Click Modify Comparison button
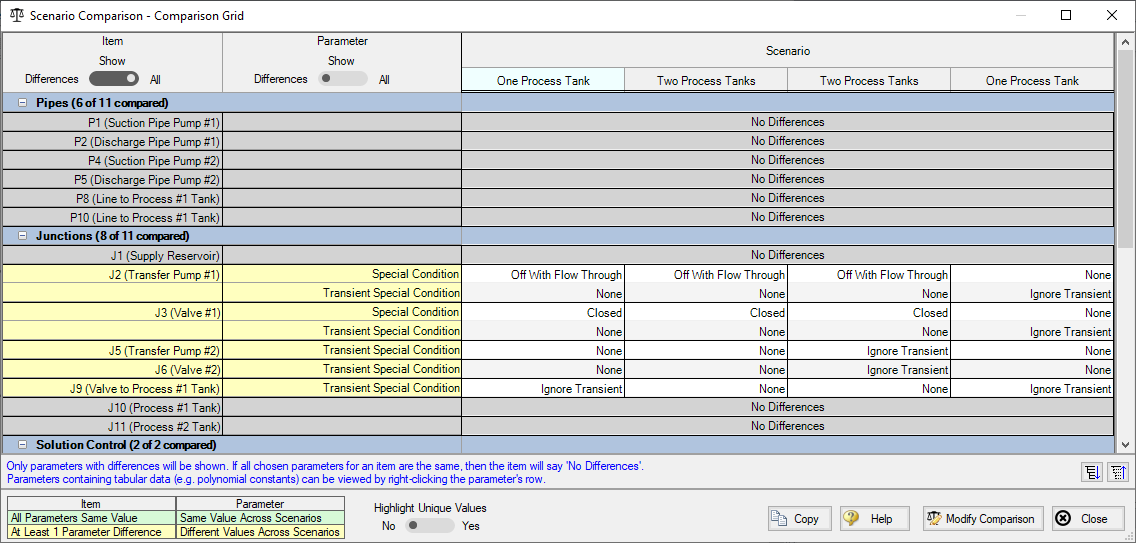Viewport: 1136px width, 543px height. (983, 518)
